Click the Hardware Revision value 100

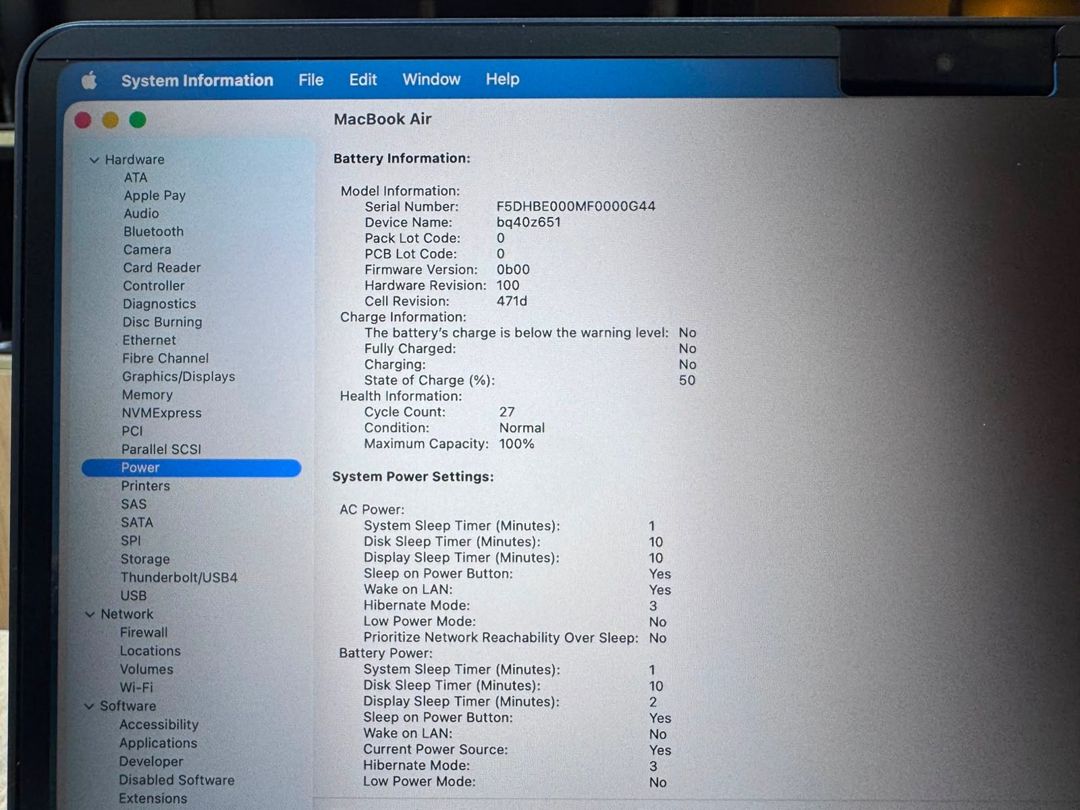tap(508, 285)
